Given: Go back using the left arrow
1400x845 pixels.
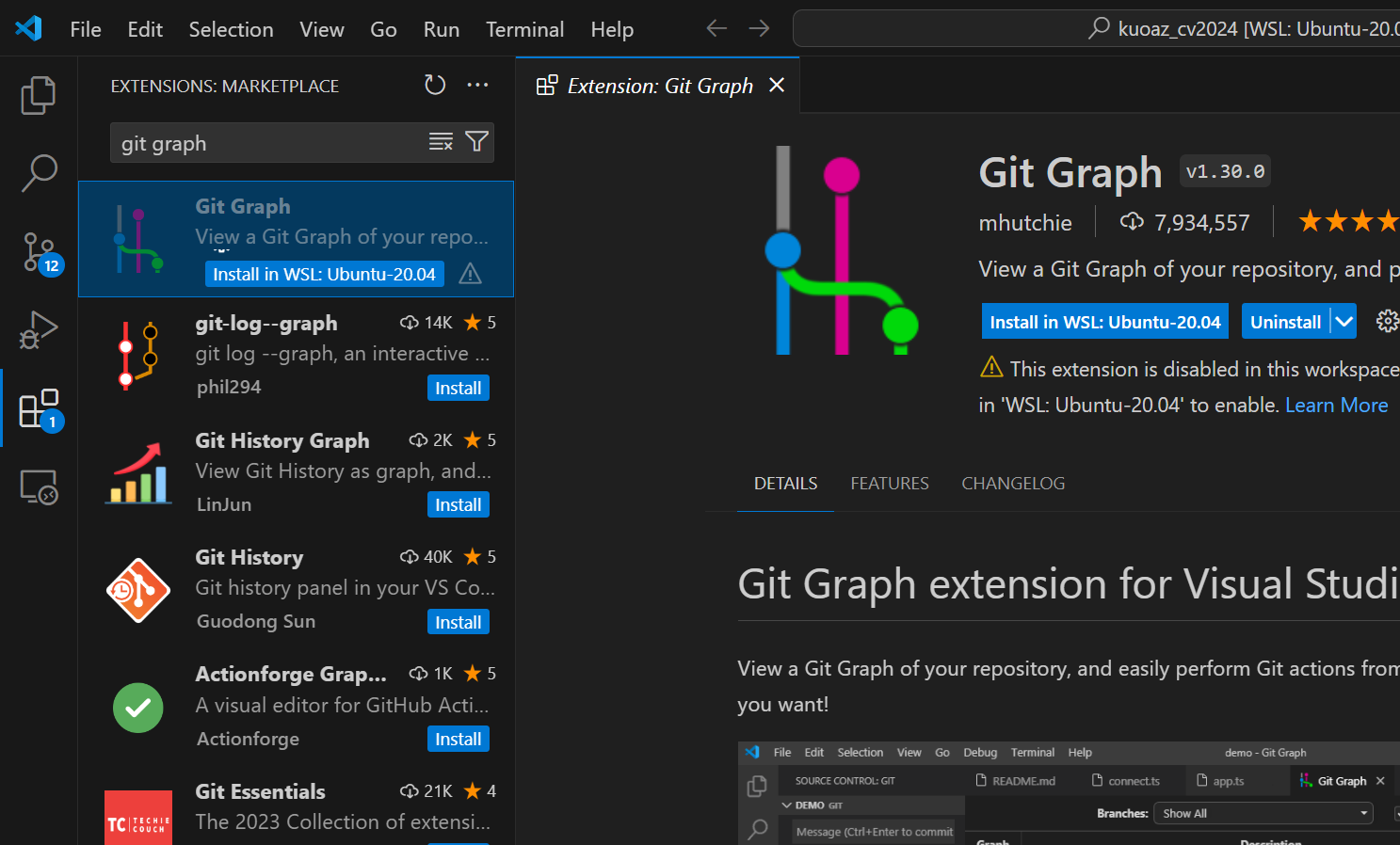Looking at the screenshot, I should 716,28.
